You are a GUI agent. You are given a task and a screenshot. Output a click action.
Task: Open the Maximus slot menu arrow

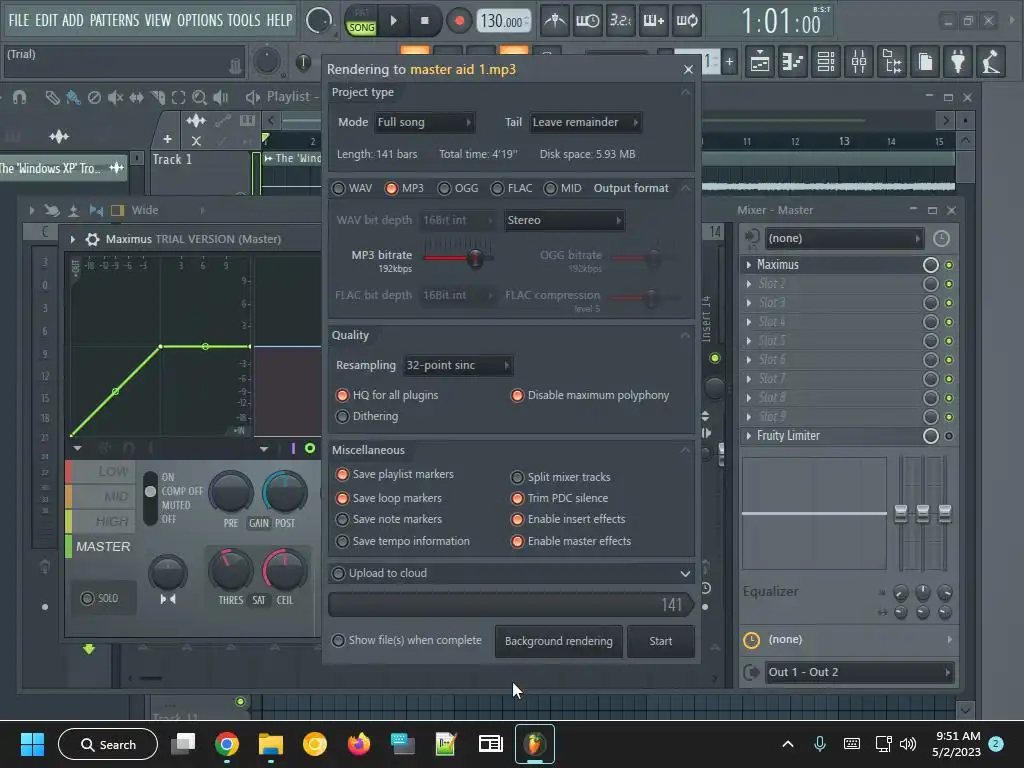pos(748,264)
